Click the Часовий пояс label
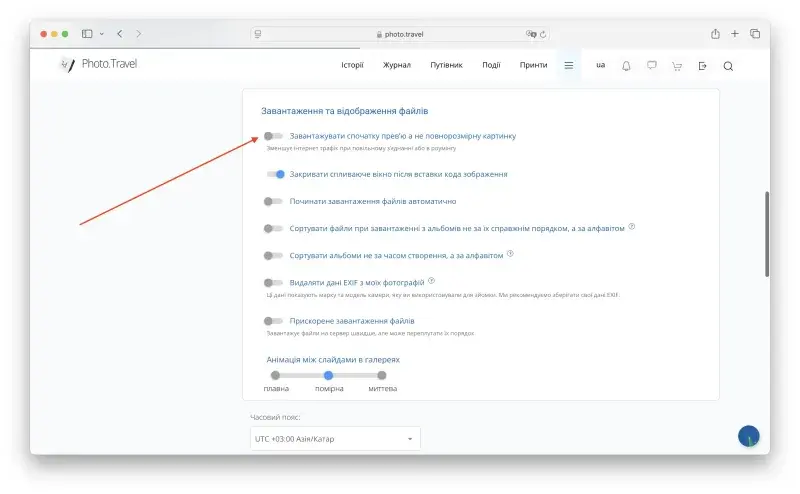Screen dimensions: 800x494 (x=276, y=417)
